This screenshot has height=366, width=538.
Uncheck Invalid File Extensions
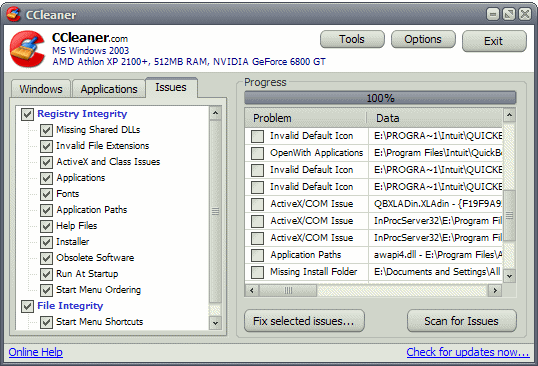pyautogui.click(x=46, y=146)
